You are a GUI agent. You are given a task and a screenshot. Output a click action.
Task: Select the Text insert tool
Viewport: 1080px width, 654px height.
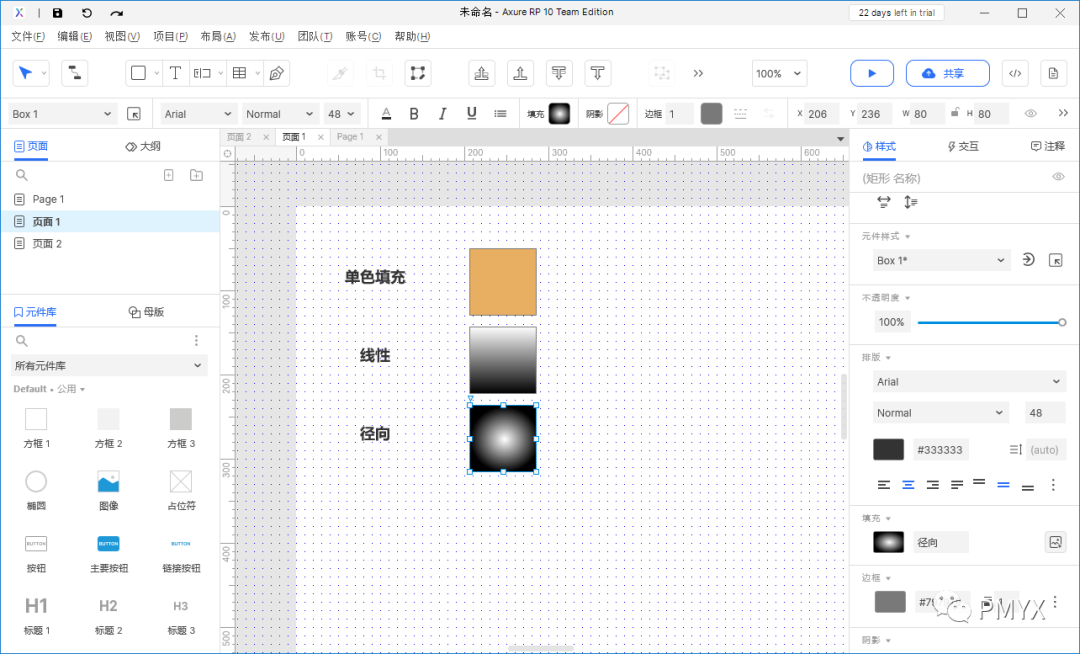[x=175, y=74]
